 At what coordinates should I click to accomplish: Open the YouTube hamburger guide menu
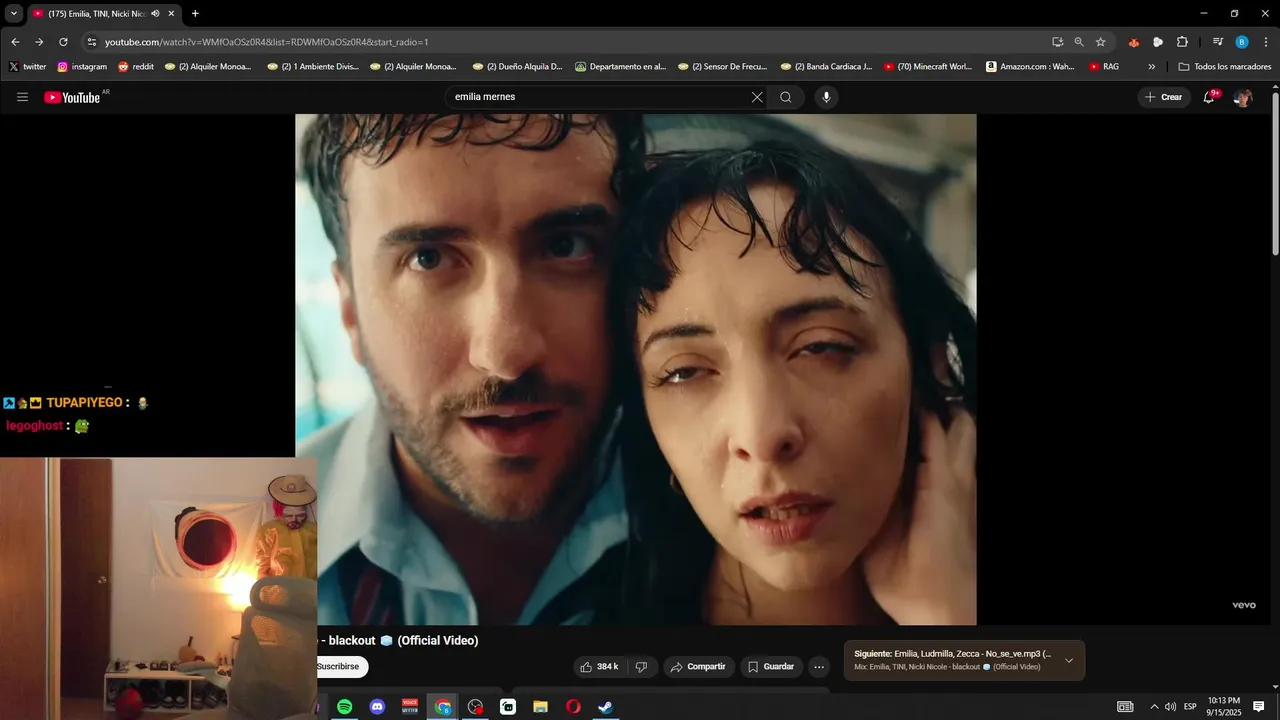(x=22, y=97)
